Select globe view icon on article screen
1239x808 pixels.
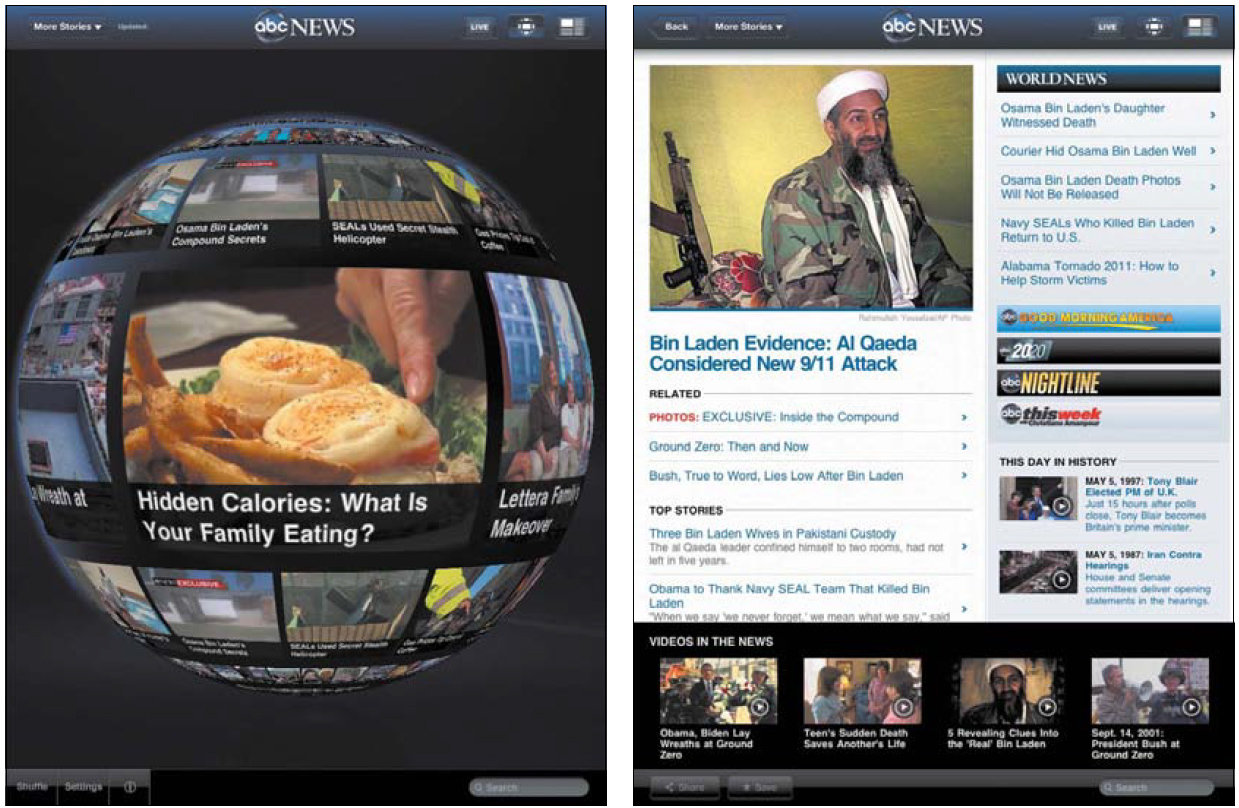(1153, 27)
